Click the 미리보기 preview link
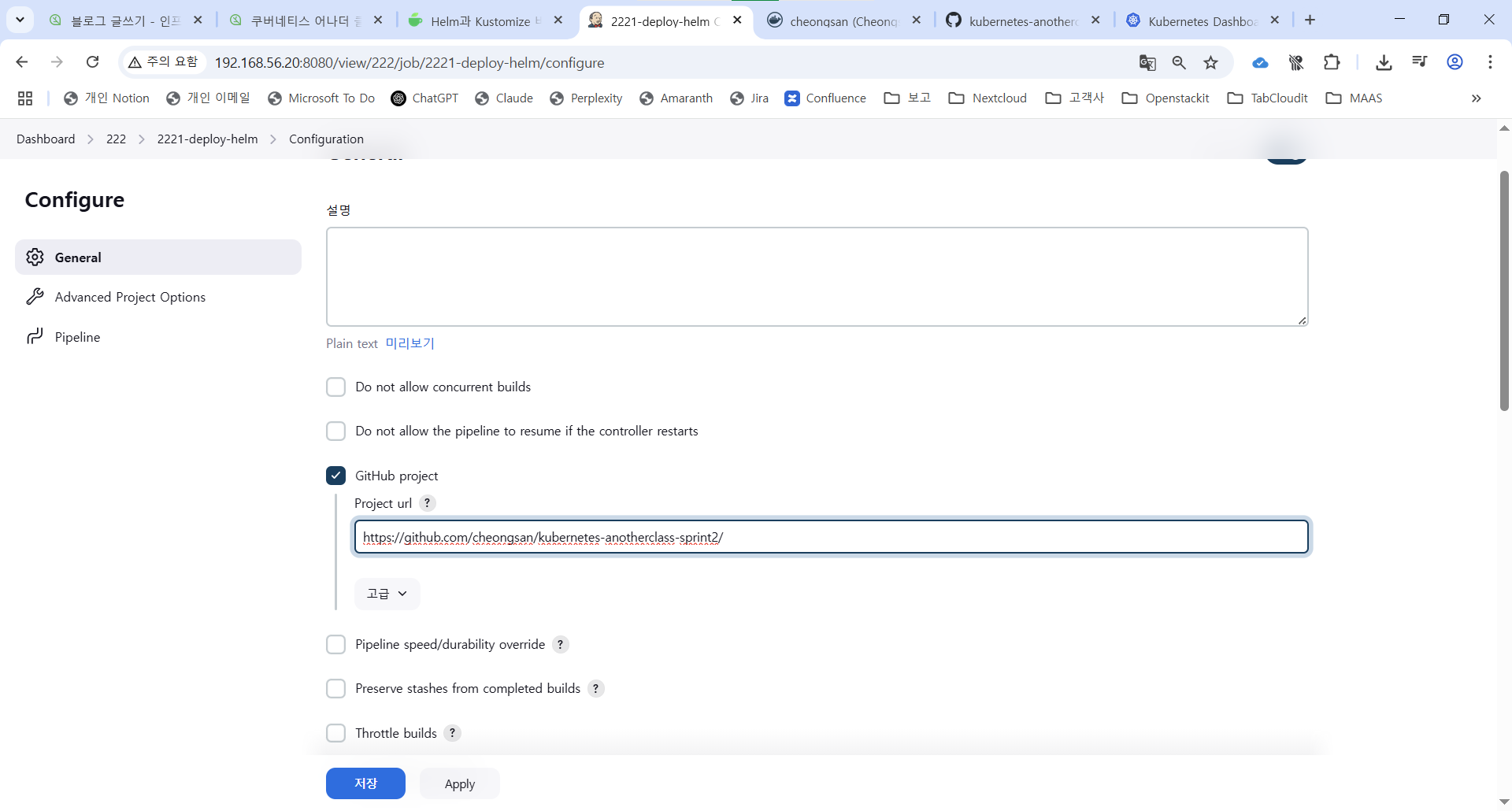 pyautogui.click(x=409, y=343)
